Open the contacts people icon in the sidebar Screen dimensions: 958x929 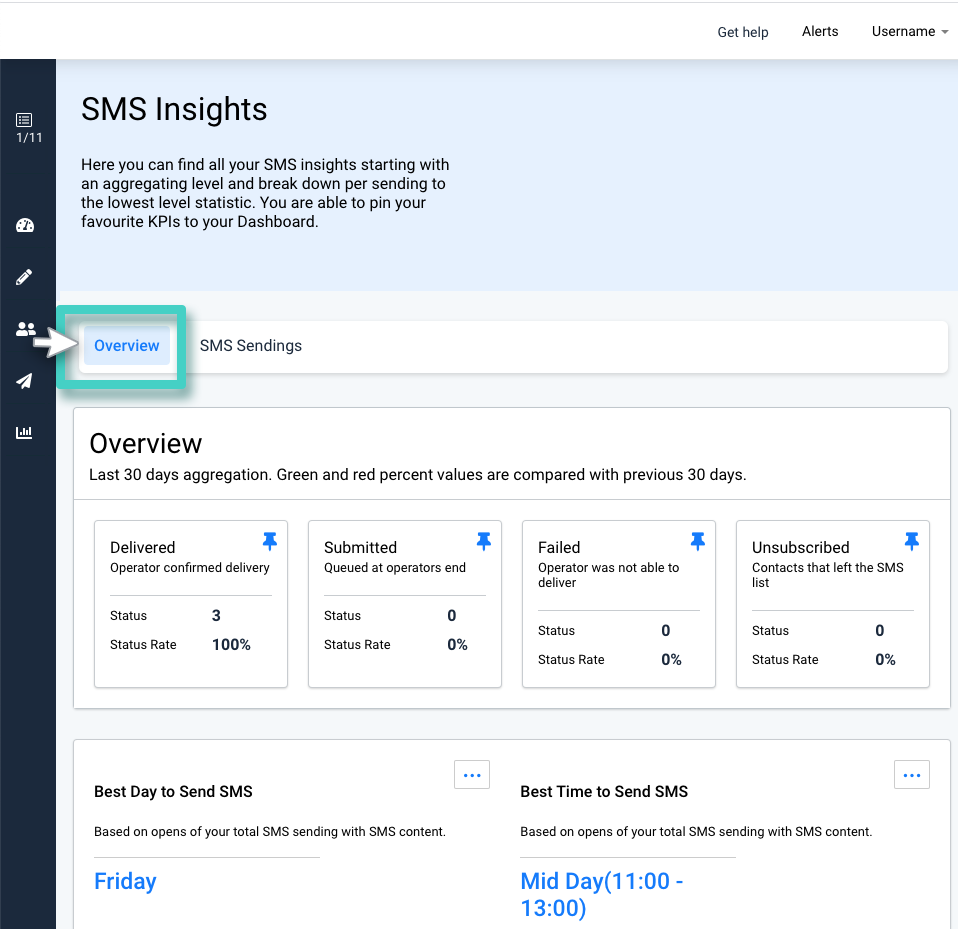click(x=26, y=329)
